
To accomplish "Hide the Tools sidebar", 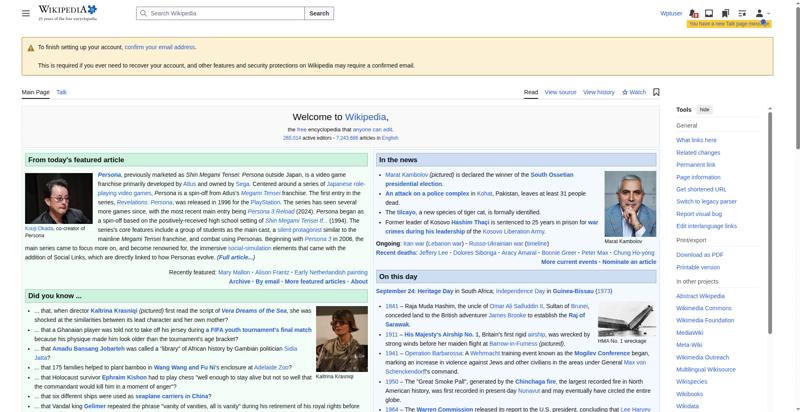I will pyautogui.click(x=704, y=110).
